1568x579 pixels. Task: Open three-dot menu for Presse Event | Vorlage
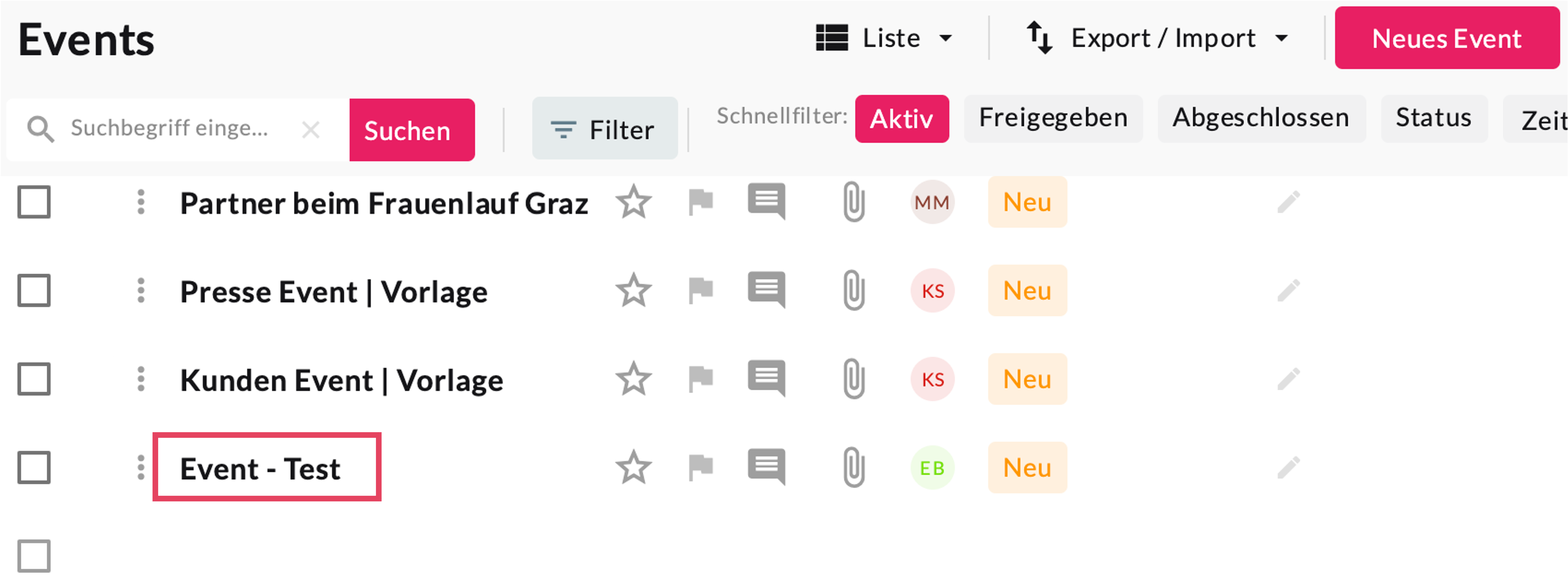140,290
